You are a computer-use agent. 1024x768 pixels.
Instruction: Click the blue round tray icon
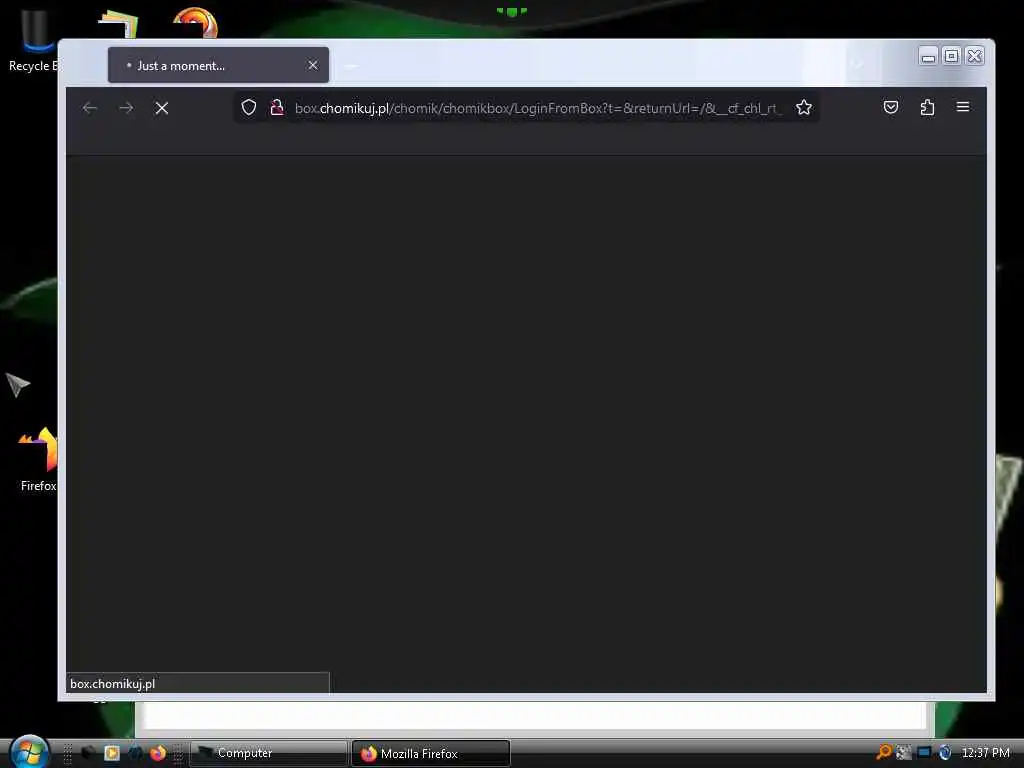[945, 752]
